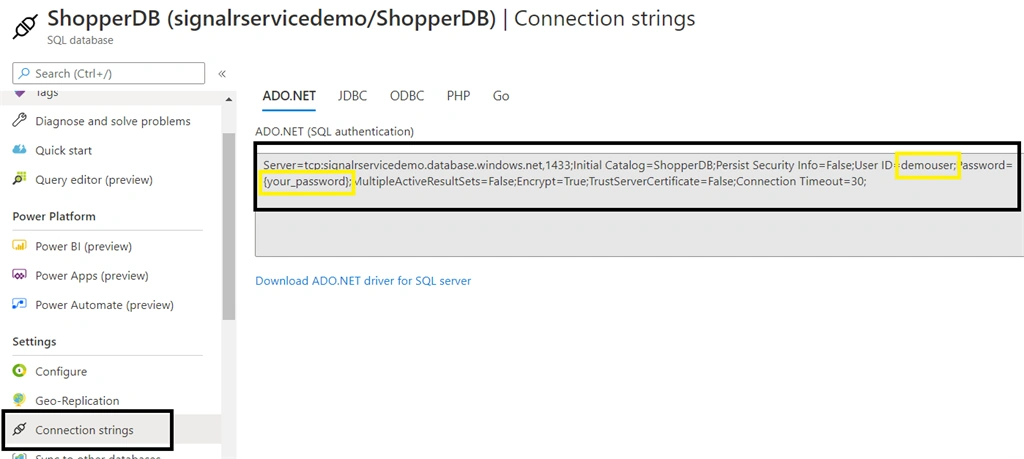Screen dimensions: 1024x459
Task: Open the Quick start page
Action: 63,150
